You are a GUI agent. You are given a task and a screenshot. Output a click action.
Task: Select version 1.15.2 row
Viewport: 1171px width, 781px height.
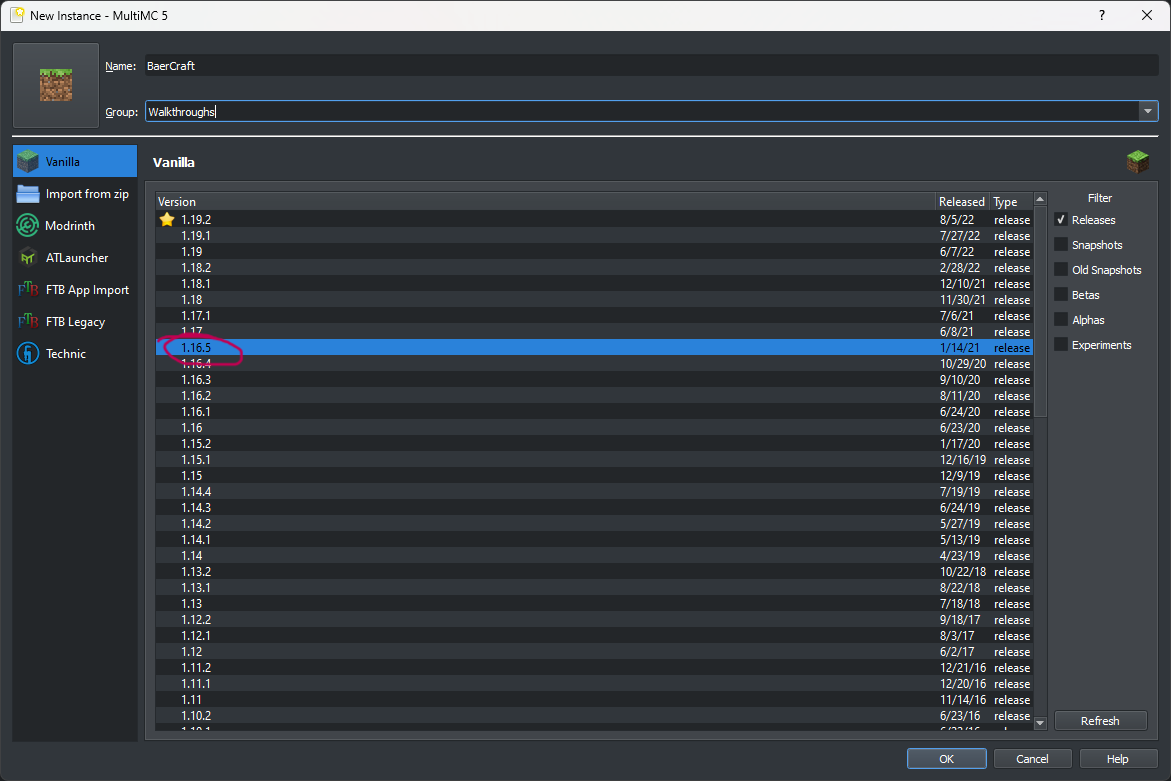[594, 444]
